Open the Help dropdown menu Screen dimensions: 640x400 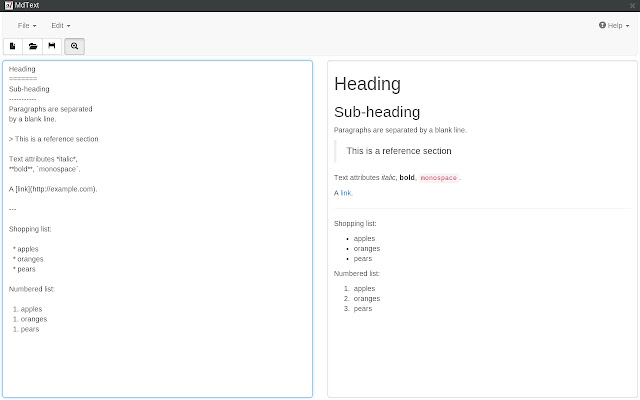tap(614, 25)
